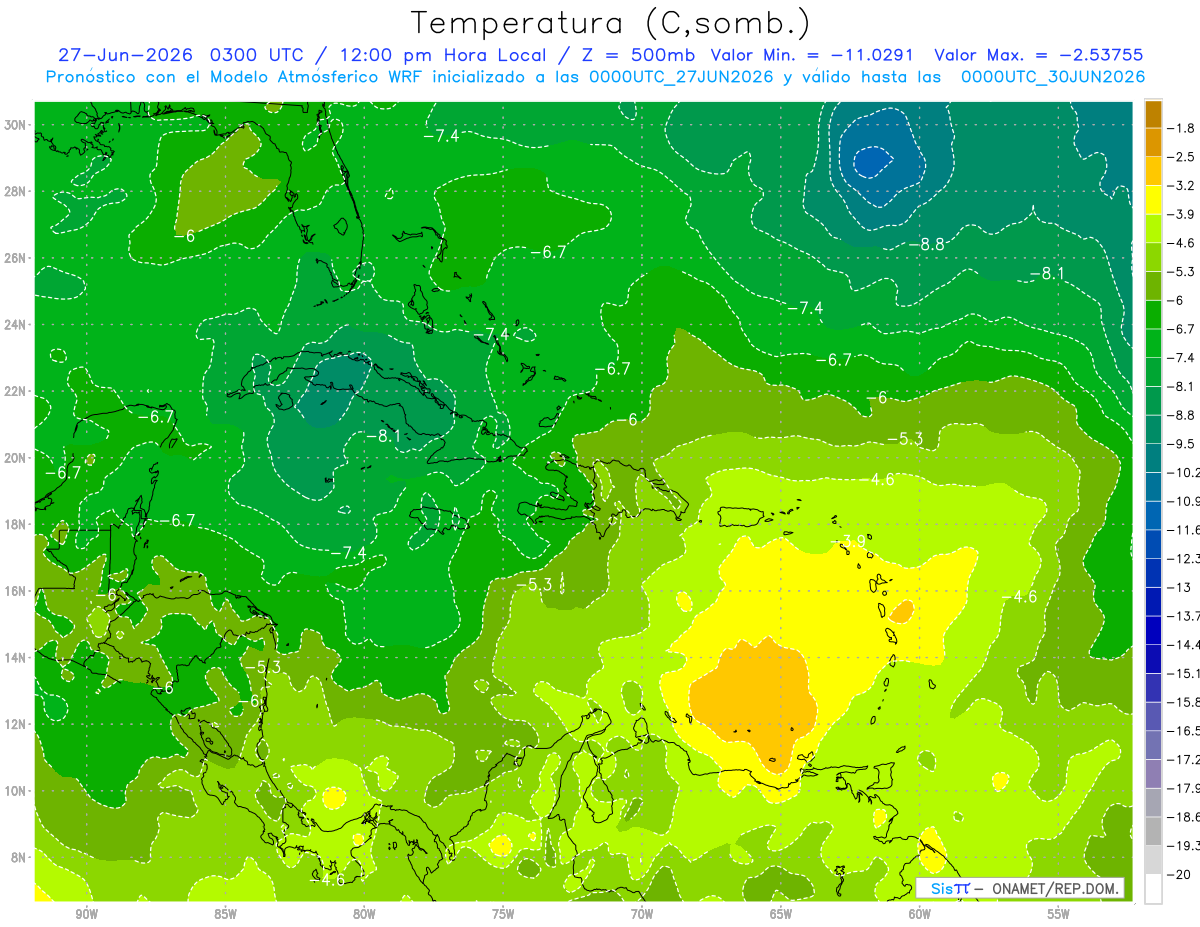Click the '8N' latitude axis label

[x=20, y=857]
